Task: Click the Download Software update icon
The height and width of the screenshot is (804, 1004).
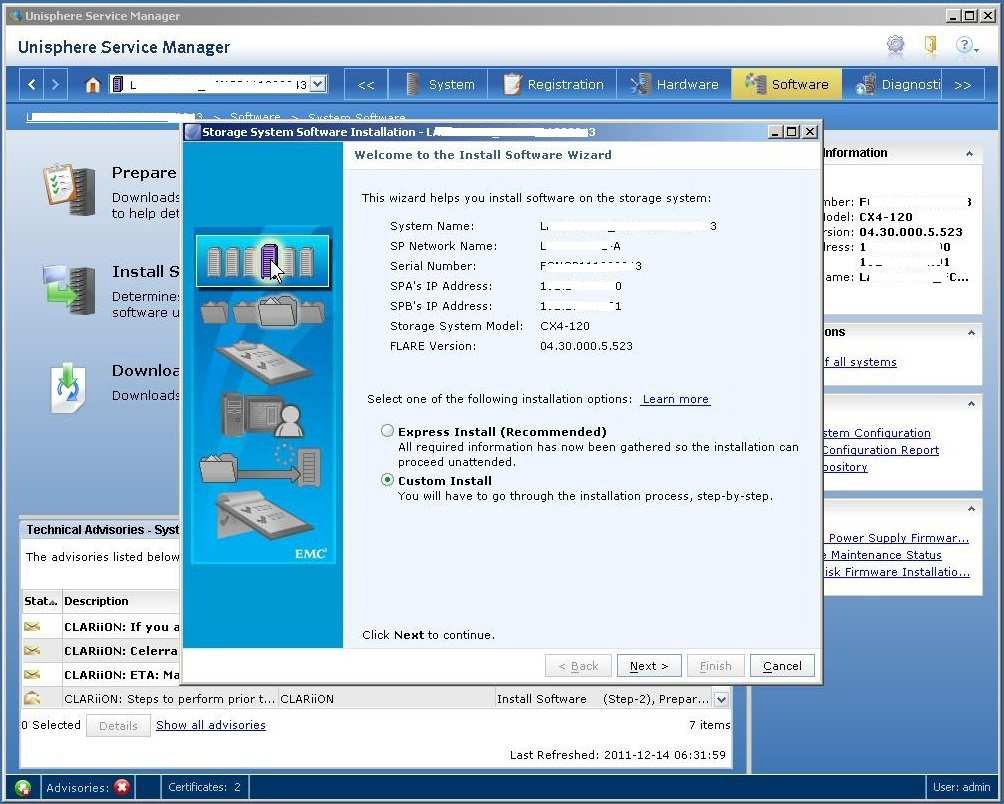Action: click(68, 388)
